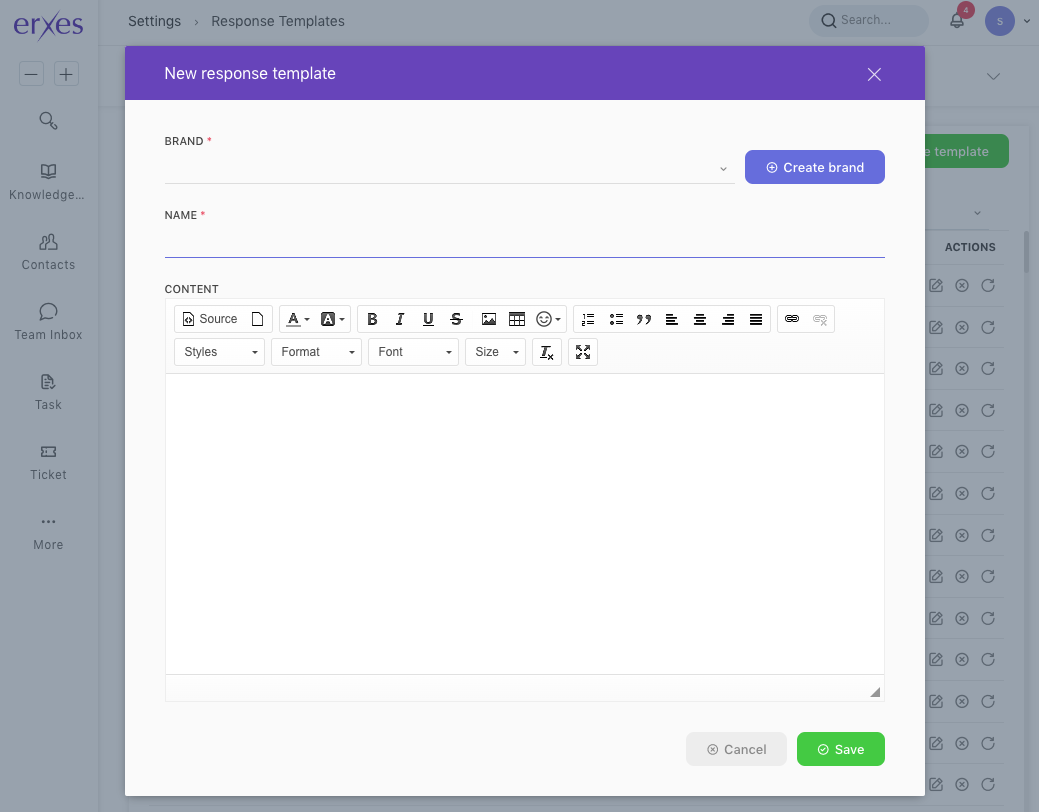Open Task from sidebar
The width and height of the screenshot is (1039, 812).
pyautogui.click(x=48, y=392)
